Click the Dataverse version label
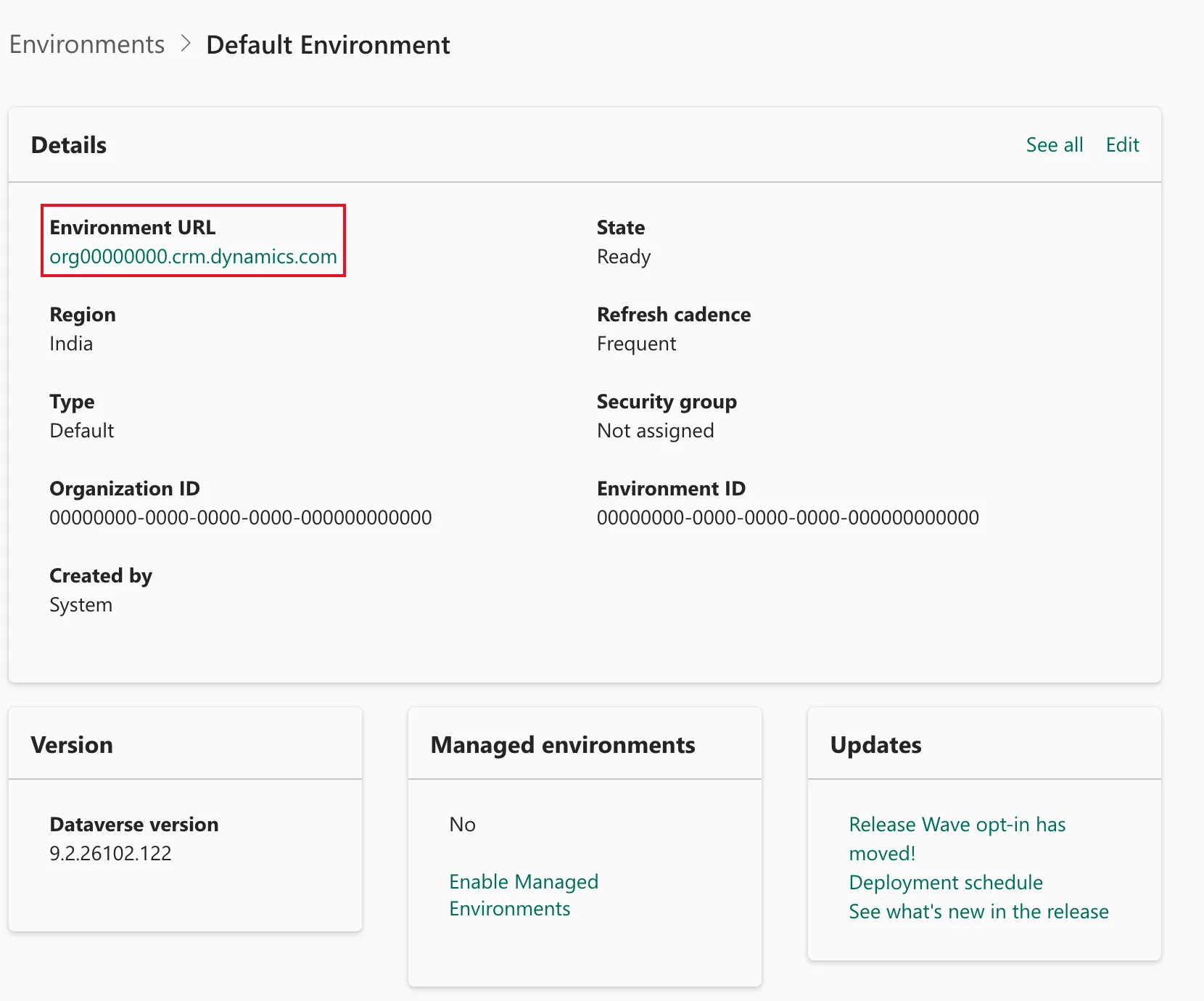 (x=134, y=825)
